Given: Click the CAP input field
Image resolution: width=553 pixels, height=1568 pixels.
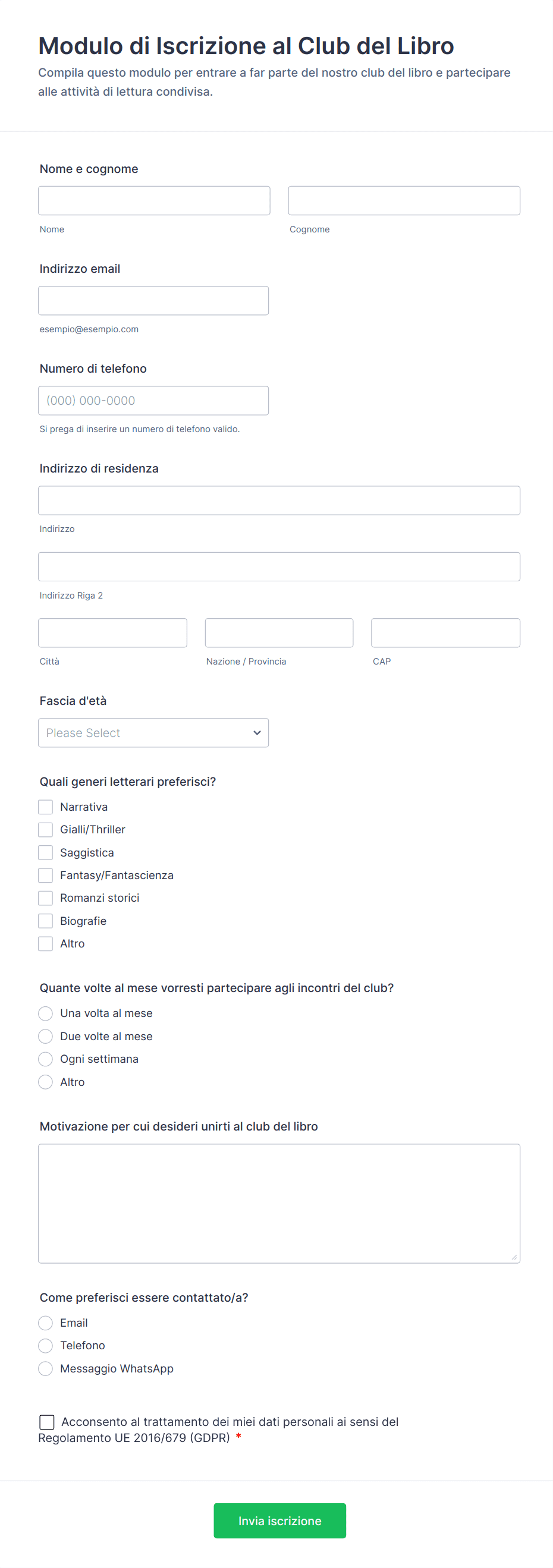Looking at the screenshot, I should 445,633.
